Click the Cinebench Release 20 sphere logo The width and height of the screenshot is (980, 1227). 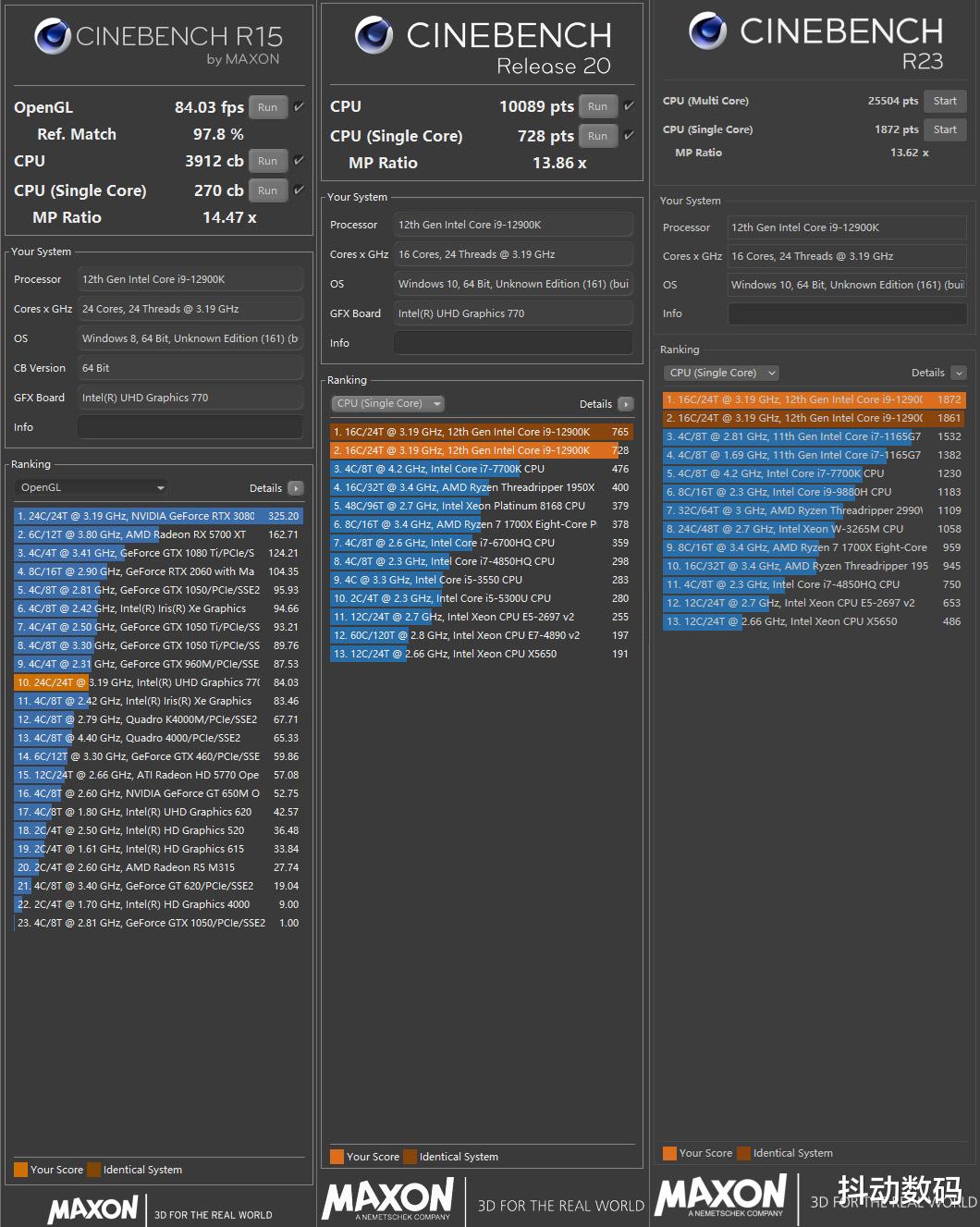pos(374,34)
